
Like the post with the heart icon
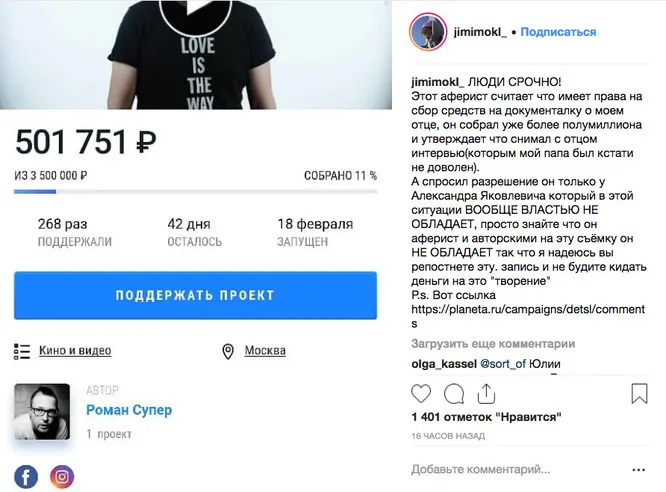click(x=421, y=393)
